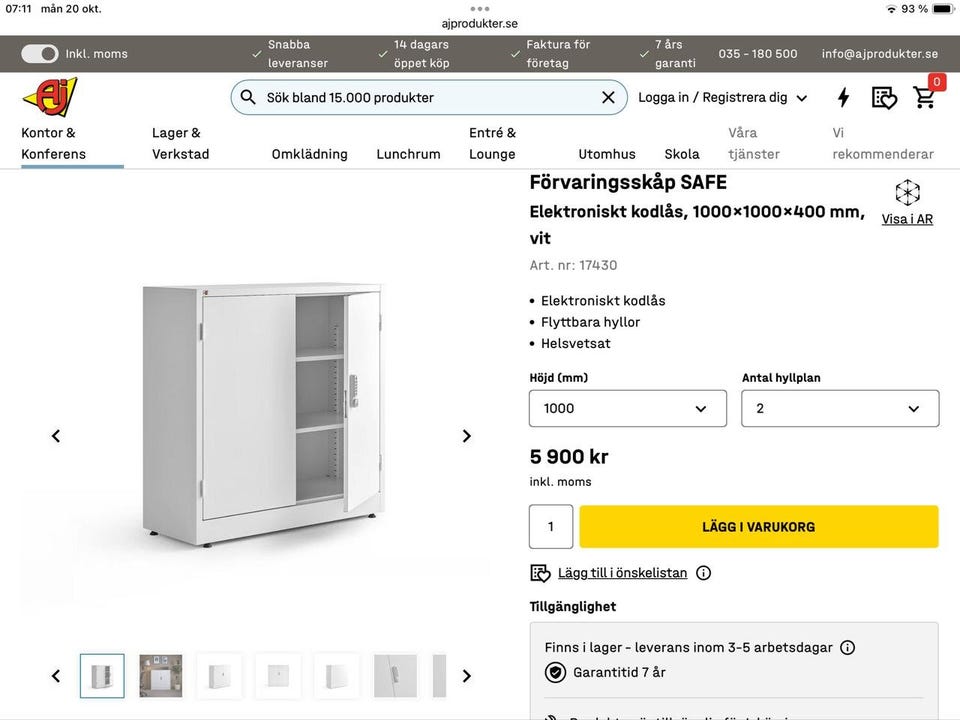Click the magnifying glass search icon
The image size is (960, 720).
249,97
